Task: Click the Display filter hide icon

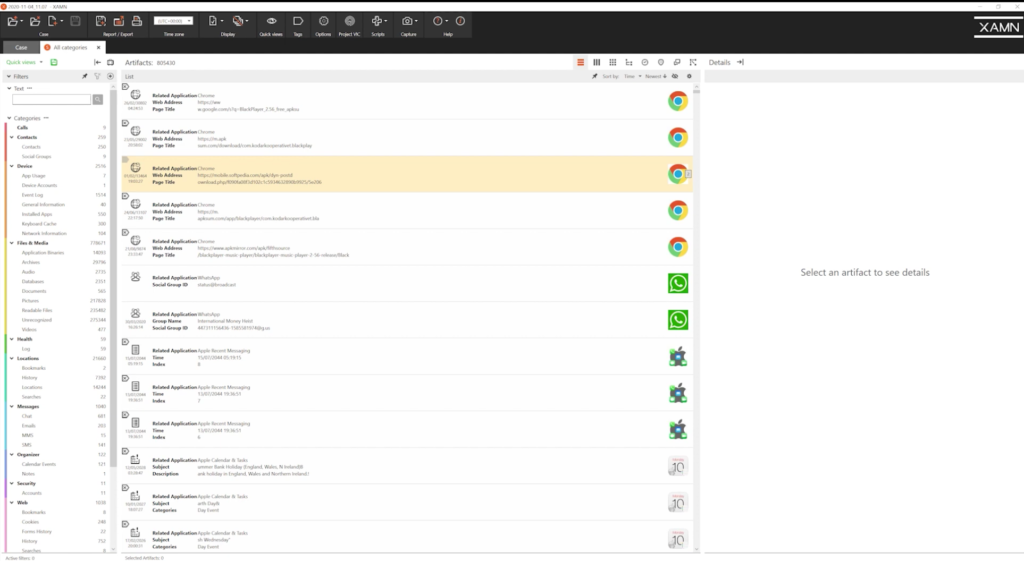Action: pyautogui.click(x=240, y=21)
